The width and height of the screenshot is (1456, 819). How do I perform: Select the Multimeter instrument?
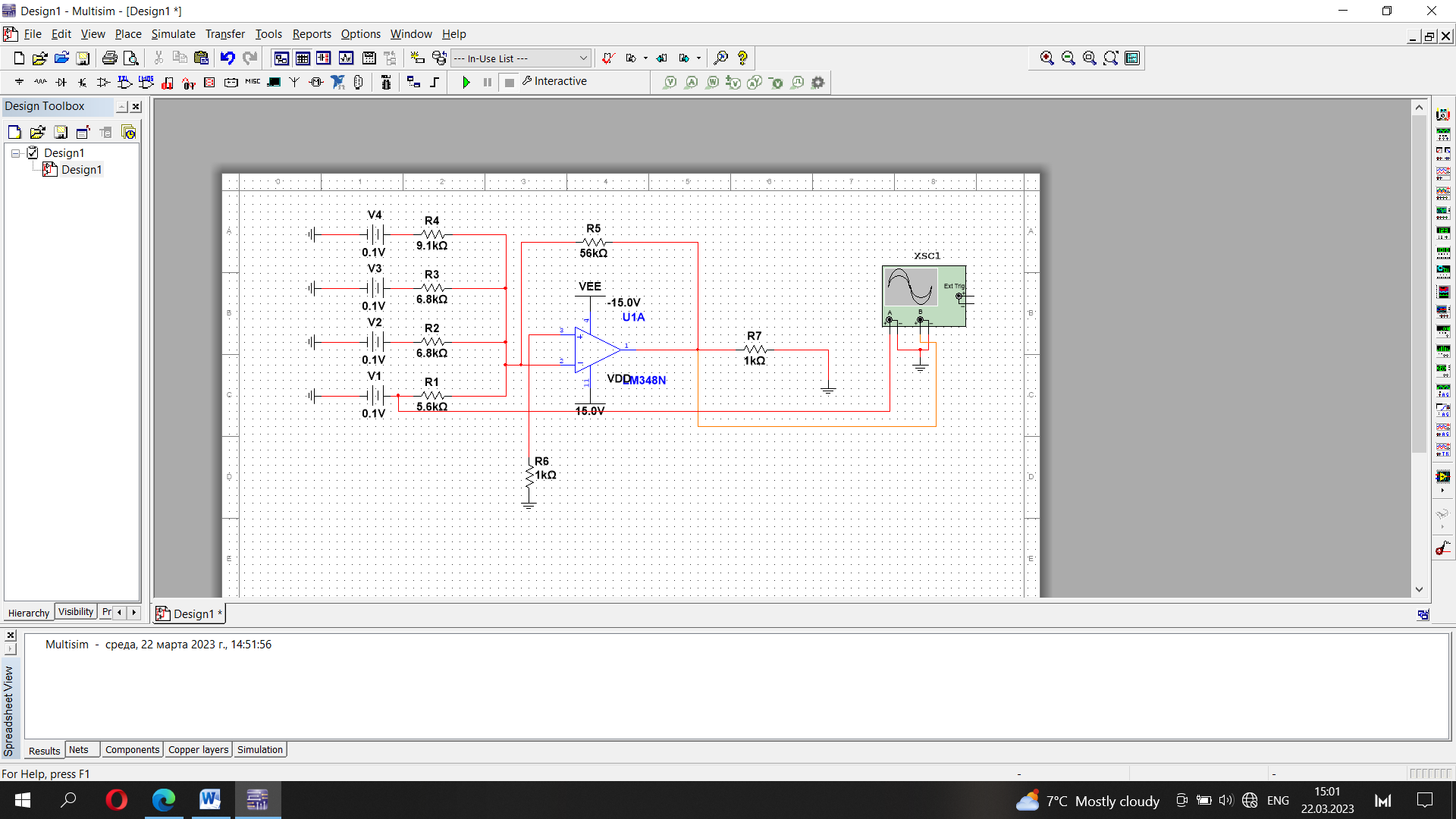[1443, 115]
